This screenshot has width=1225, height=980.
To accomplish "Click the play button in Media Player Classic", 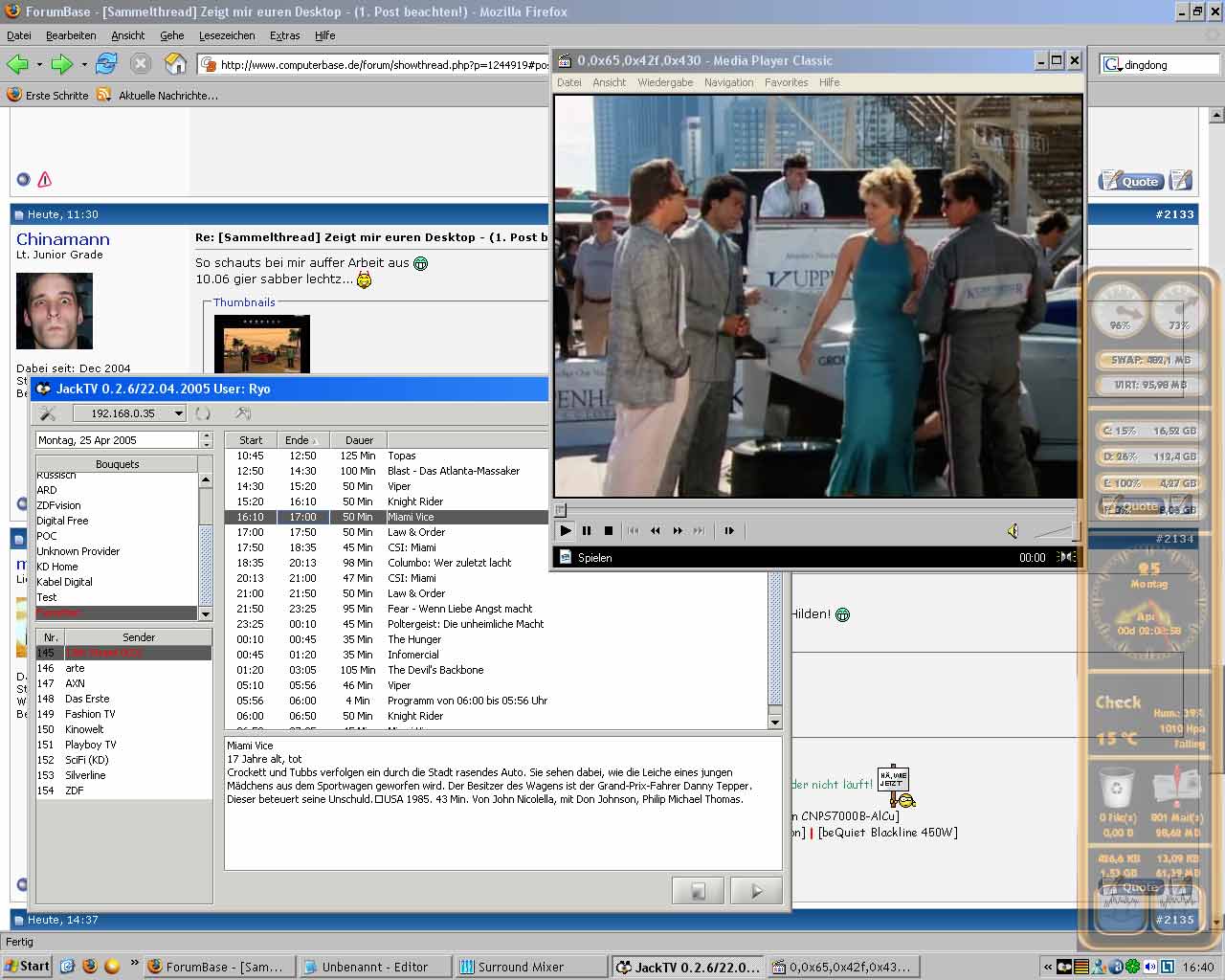I will coord(566,530).
